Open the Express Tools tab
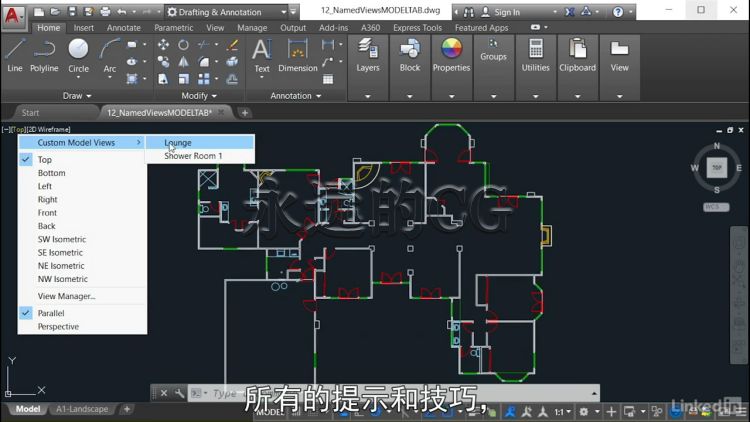This screenshot has height=422, width=750. pos(417,28)
